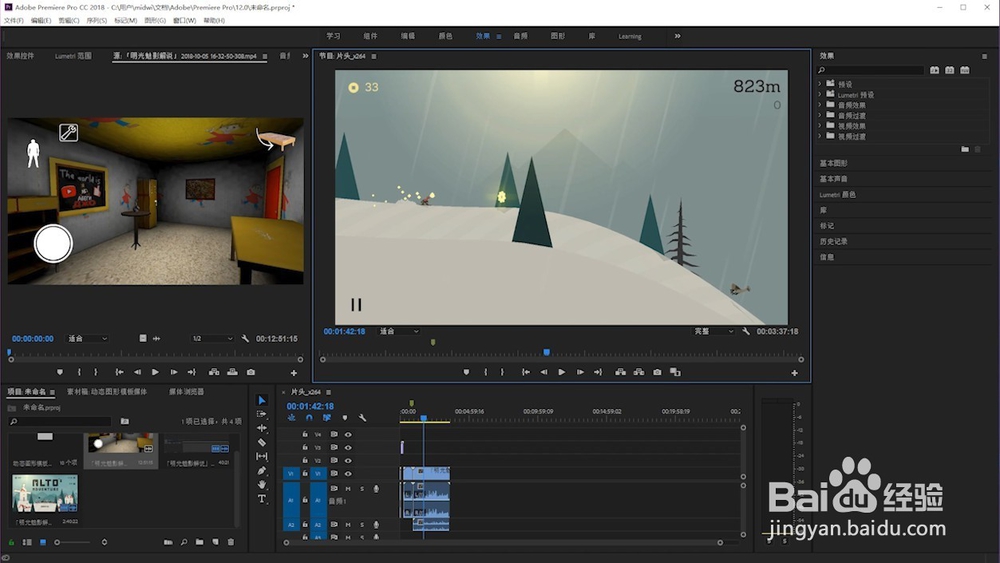This screenshot has height=563, width=1000.
Task: Add marker on the timeline panel
Action: (345, 418)
